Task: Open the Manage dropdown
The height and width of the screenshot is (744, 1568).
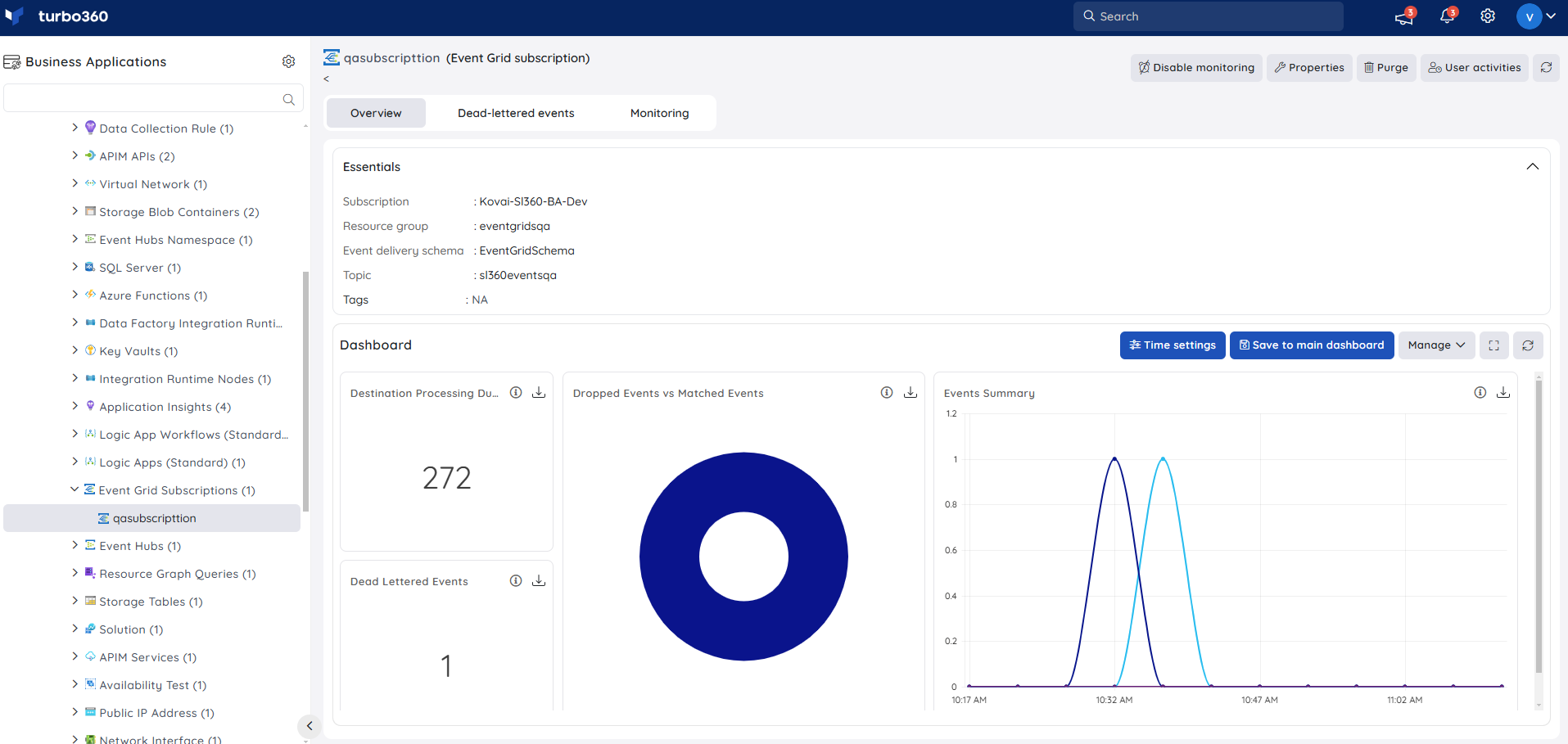Action: (x=1436, y=345)
